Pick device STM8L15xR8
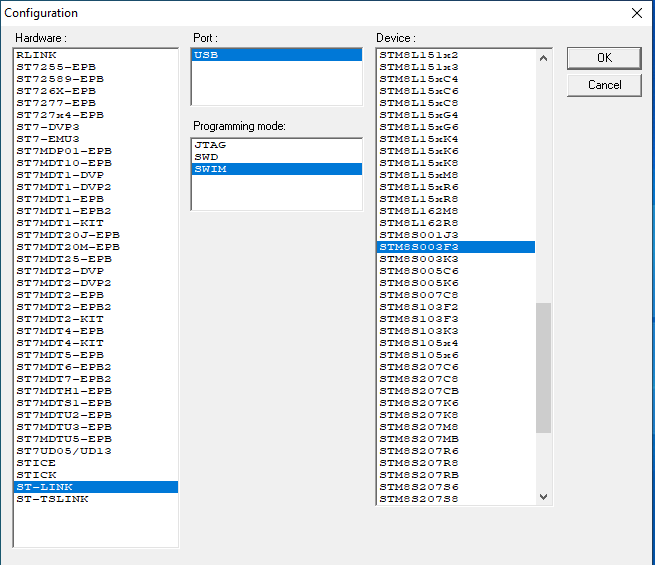Image resolution: width=655 pixels, height=565 pixels. (x=456, y=199)
